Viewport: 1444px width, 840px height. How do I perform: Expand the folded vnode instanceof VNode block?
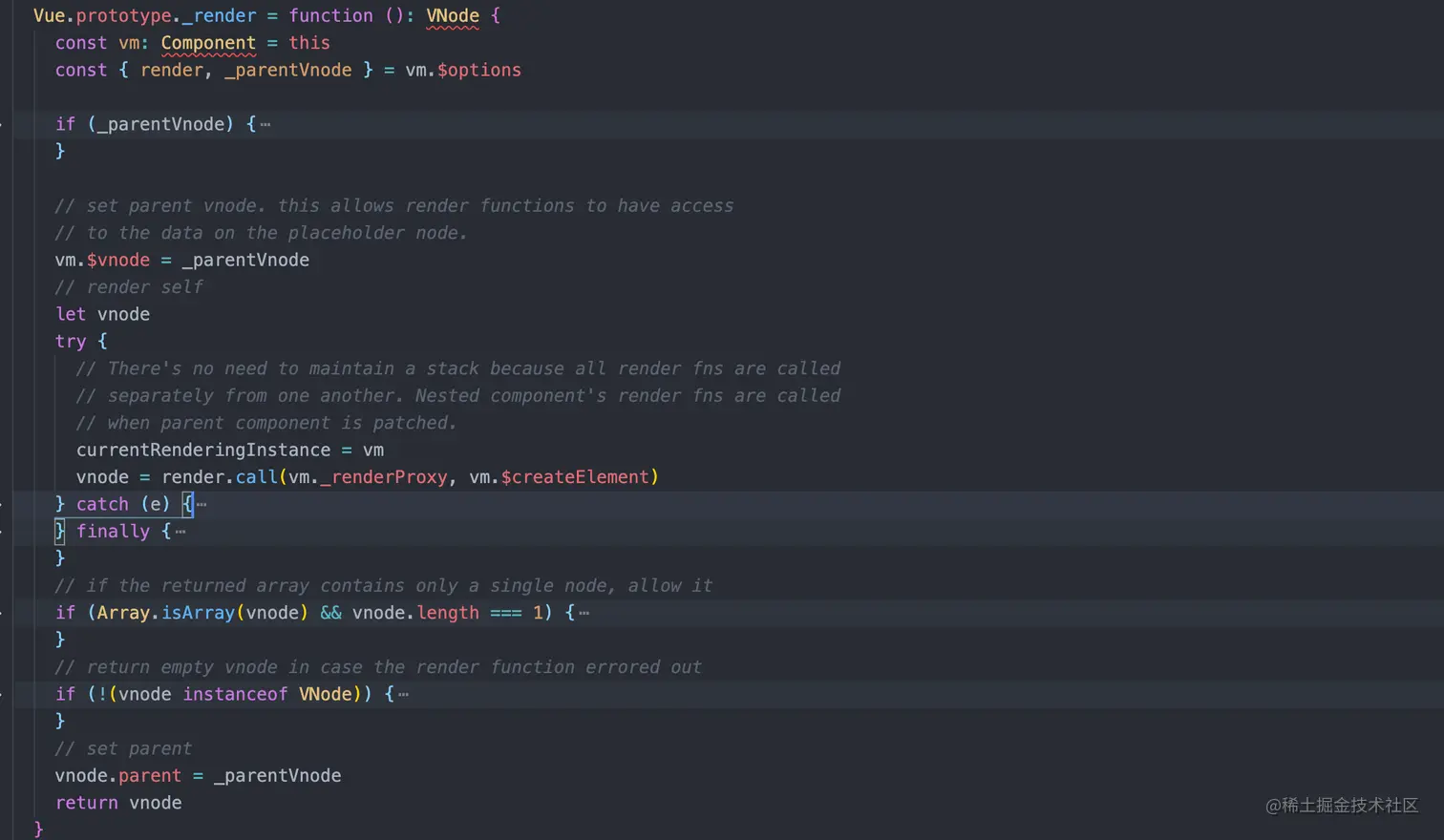tap(403, 694)
